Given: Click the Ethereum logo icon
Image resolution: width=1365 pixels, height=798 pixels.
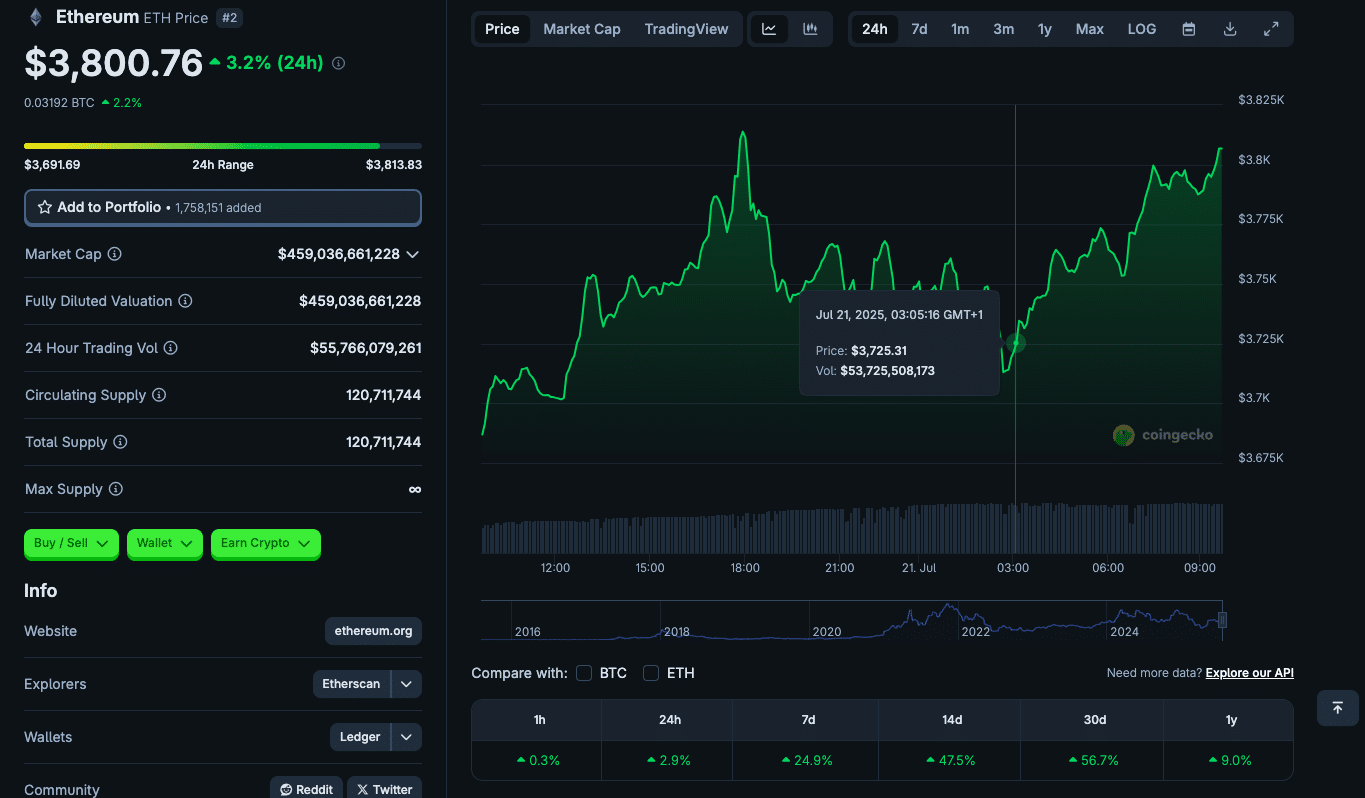Looking at the screenshot, I should point(36,17).
